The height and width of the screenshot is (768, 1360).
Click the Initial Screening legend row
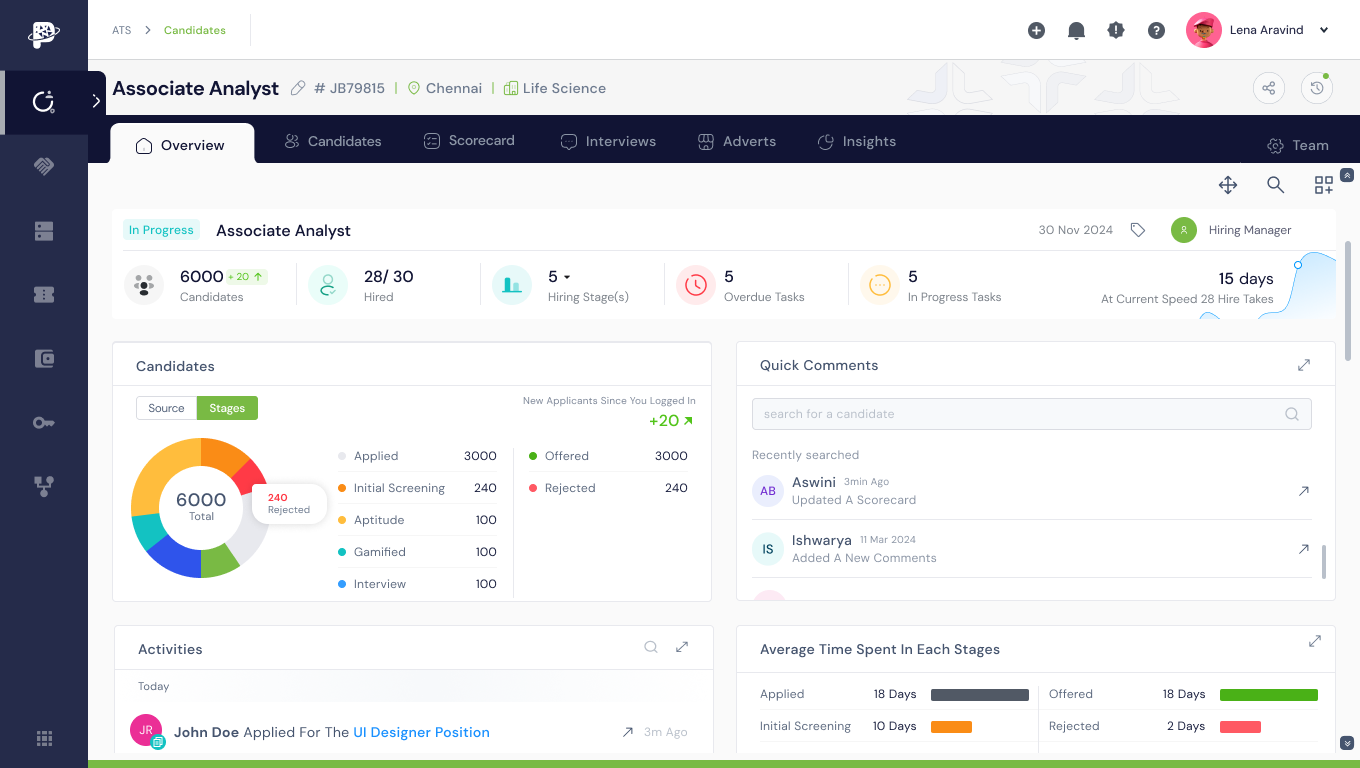(417, 488)
